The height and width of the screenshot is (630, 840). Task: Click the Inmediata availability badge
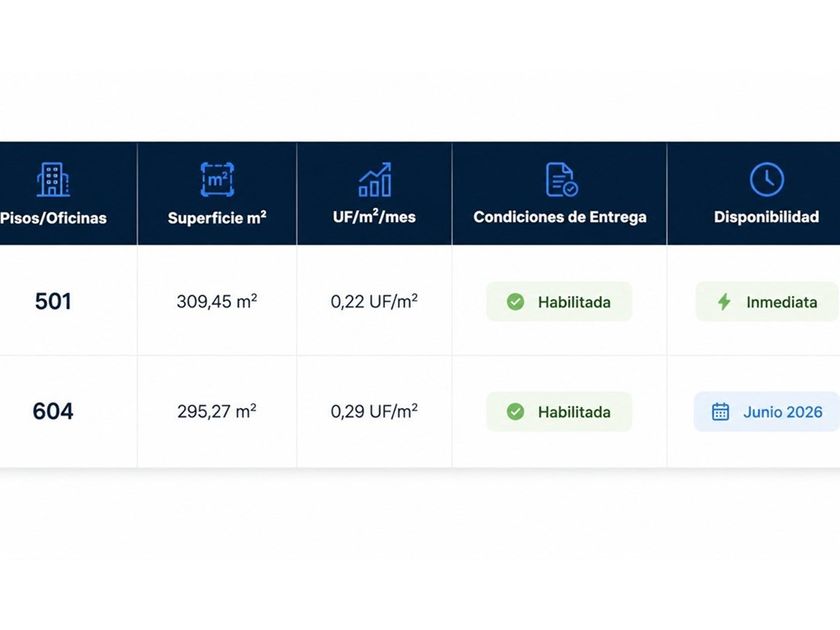(x=767, y=302)
